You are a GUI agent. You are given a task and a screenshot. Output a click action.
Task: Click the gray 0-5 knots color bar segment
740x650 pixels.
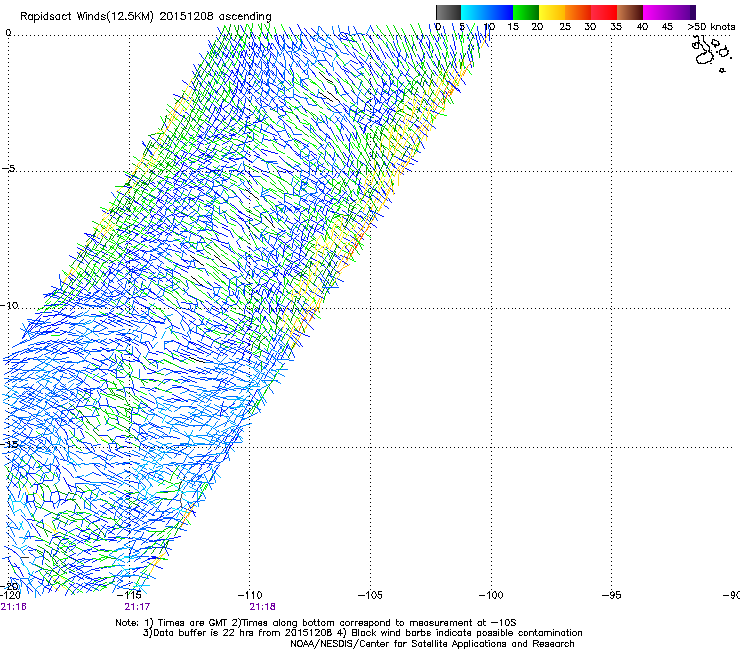(448, 12)
